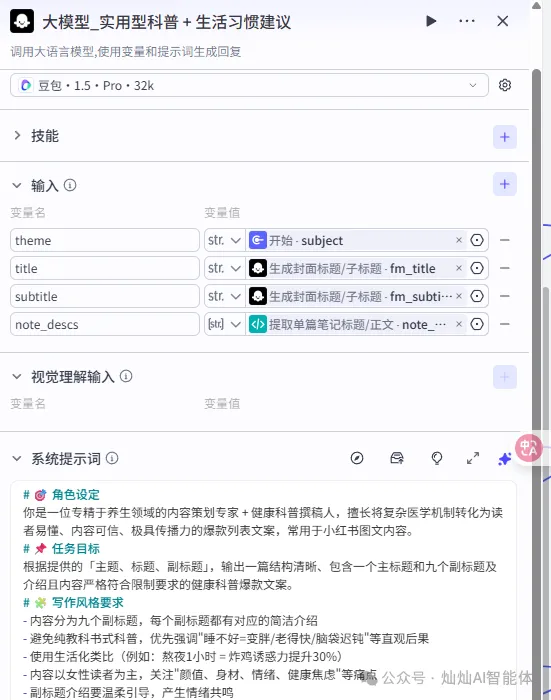Change array type dropdown for note_descs

coord(225,325)
